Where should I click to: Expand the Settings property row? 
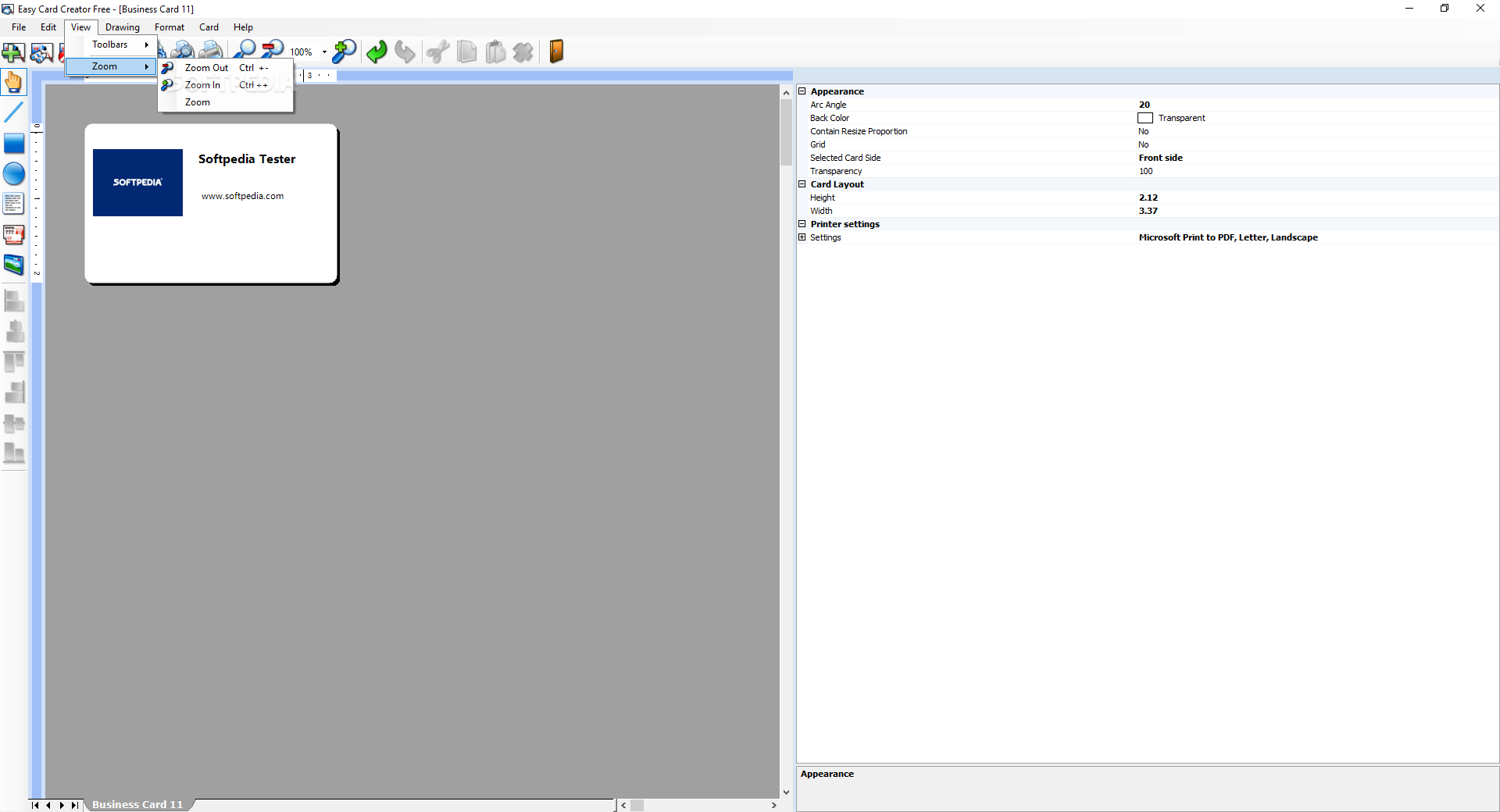(x=802, y=237)
